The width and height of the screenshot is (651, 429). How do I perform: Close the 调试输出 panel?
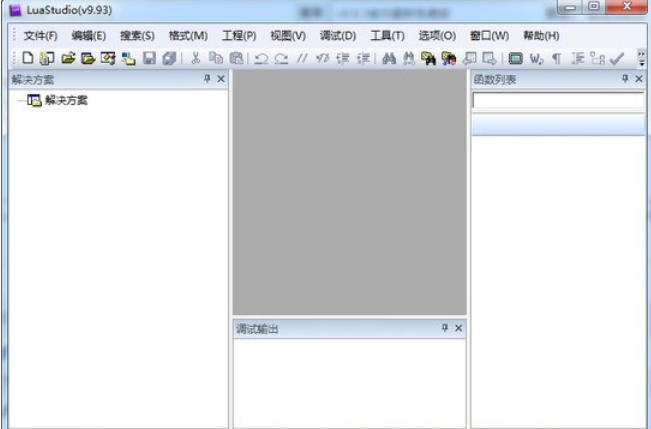pos(458,328)
